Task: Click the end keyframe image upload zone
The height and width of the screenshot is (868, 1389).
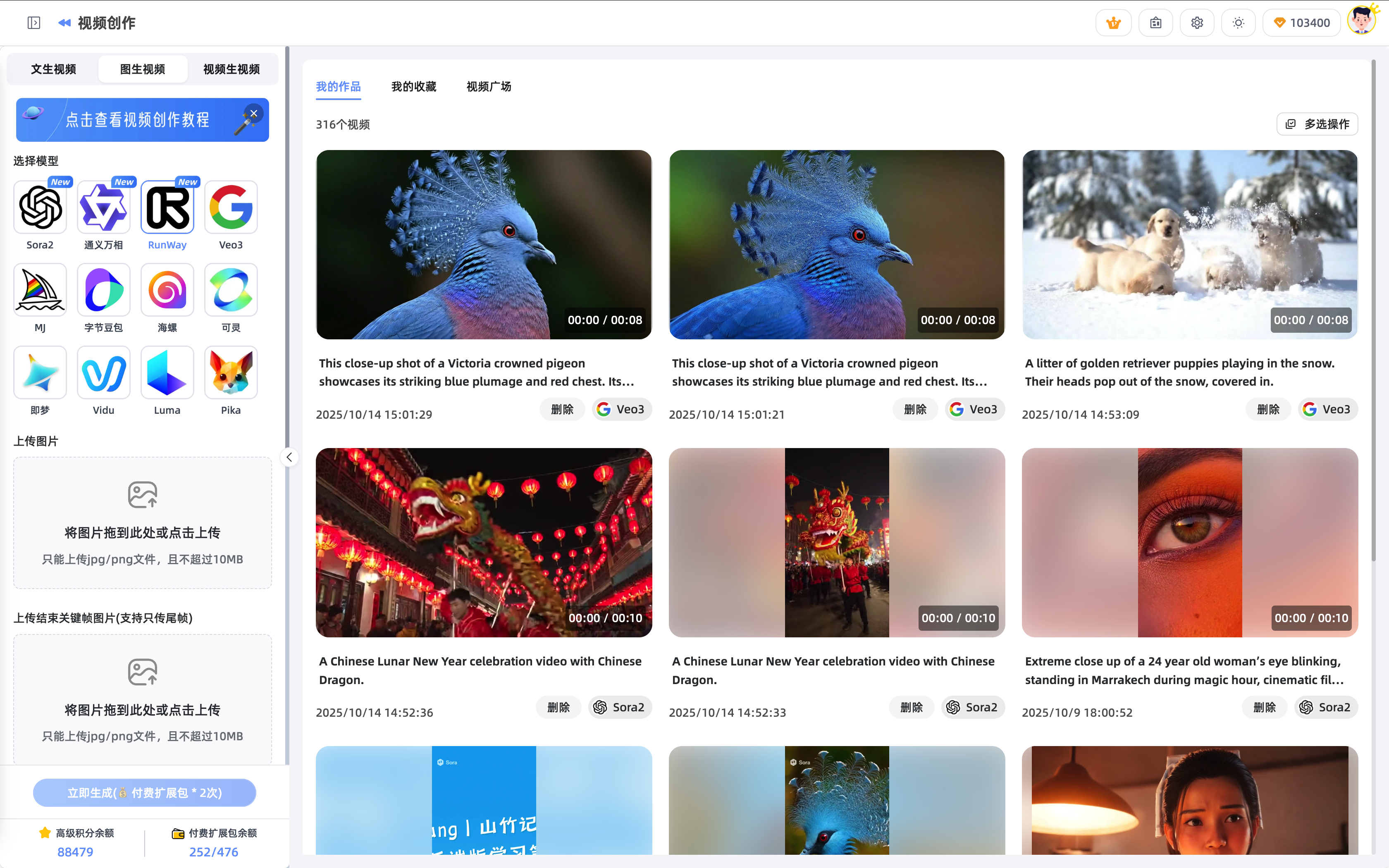Action: pos(142,699)
